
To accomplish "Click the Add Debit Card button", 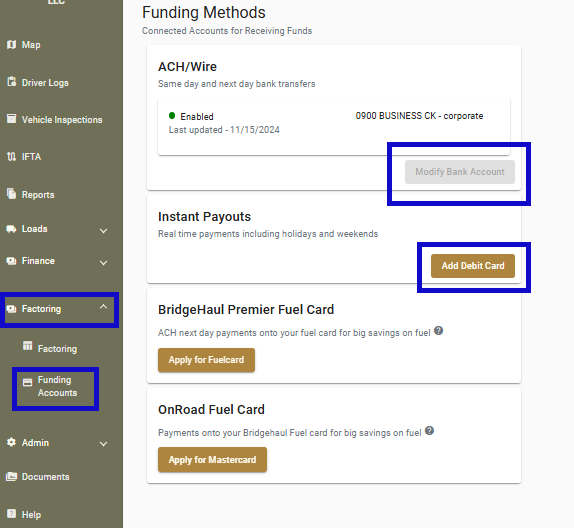I will point(473,266).
